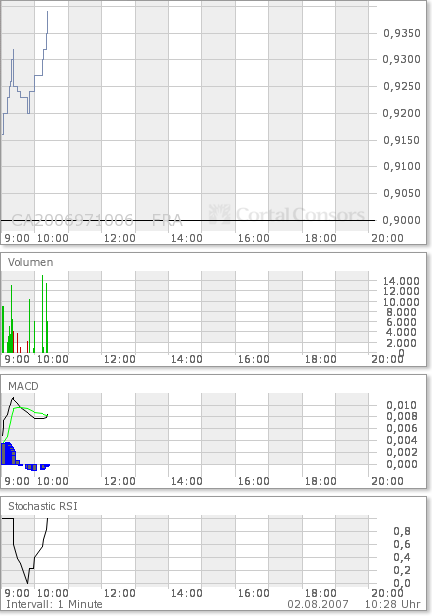This screenshot has width=432, height=616.
Task: Select the 0,9050 price axis value
Action: (x=401, y=193)
